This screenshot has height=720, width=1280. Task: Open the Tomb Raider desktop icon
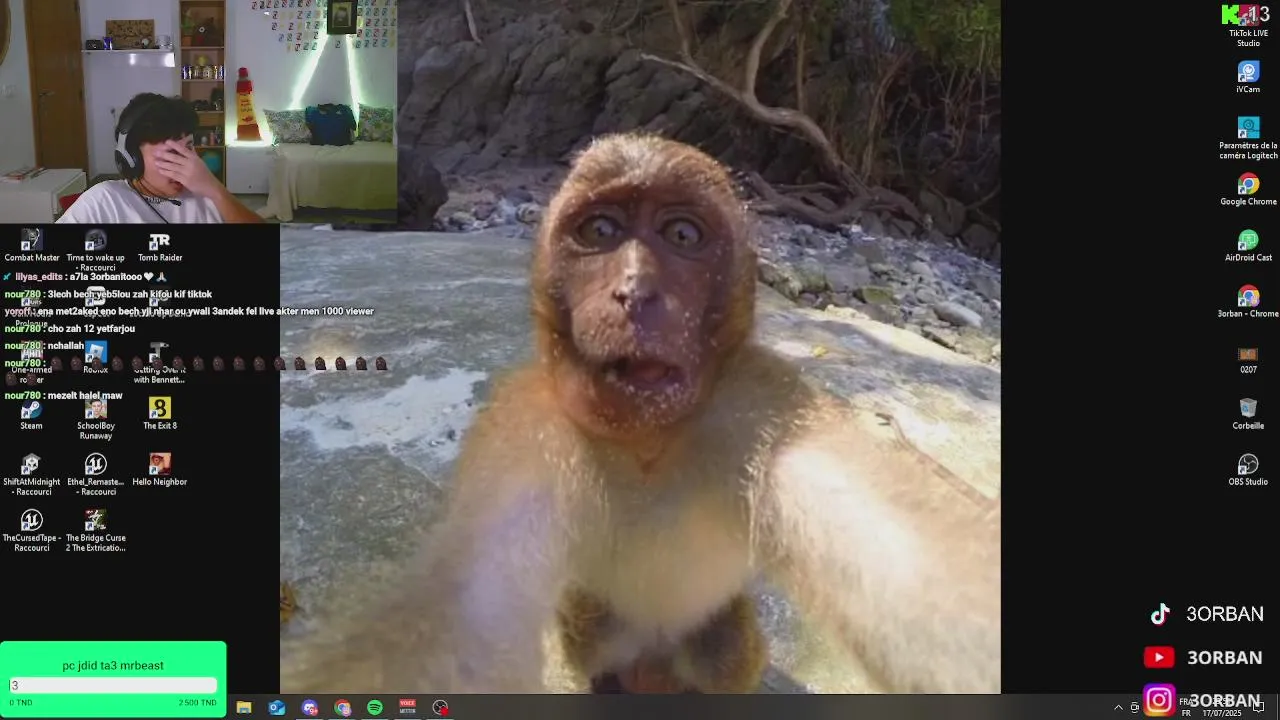tap(160, 246)
